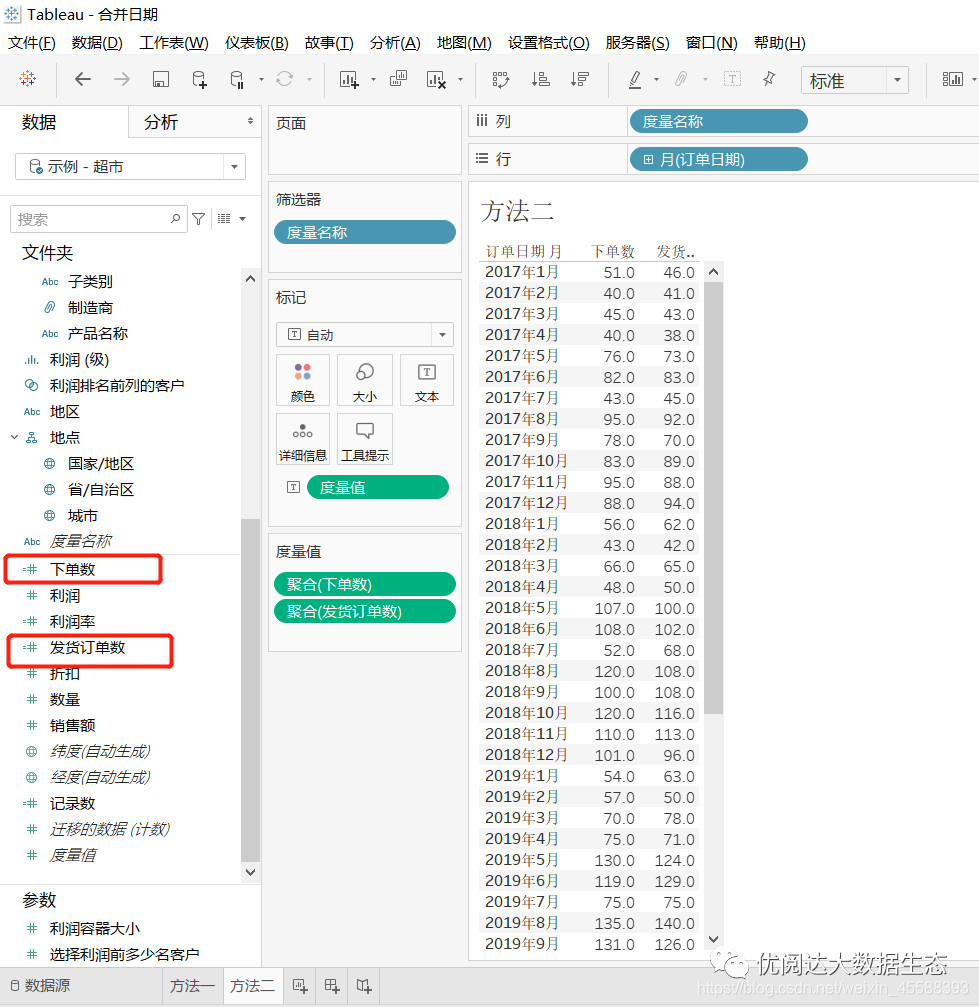Click the redo forward arrow
The width and height of the screenshot is (979, 1007).
point(121,80)
